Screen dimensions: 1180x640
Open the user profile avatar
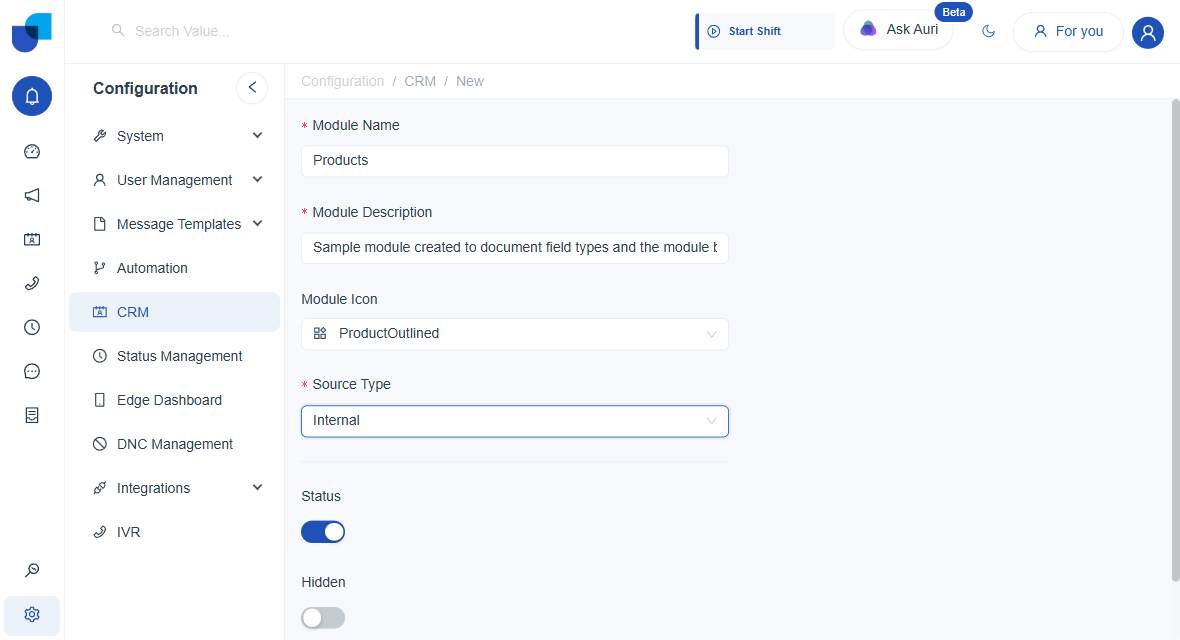coord(1148,32)
